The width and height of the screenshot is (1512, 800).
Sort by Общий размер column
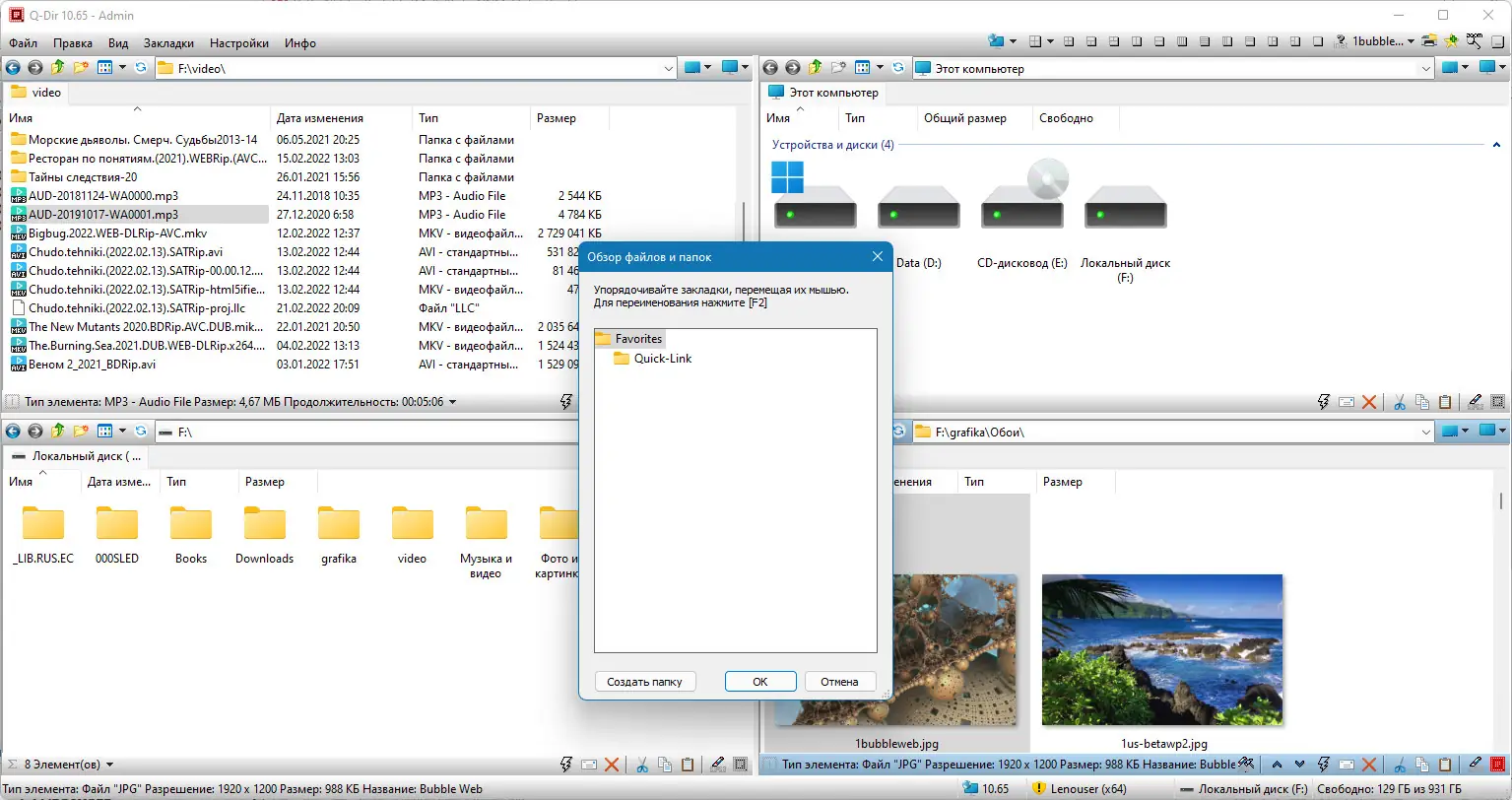tap(965, 118)
